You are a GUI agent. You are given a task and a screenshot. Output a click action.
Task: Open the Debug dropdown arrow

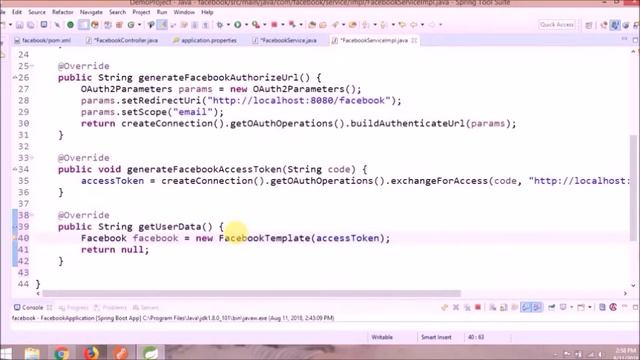click(228, 25)
